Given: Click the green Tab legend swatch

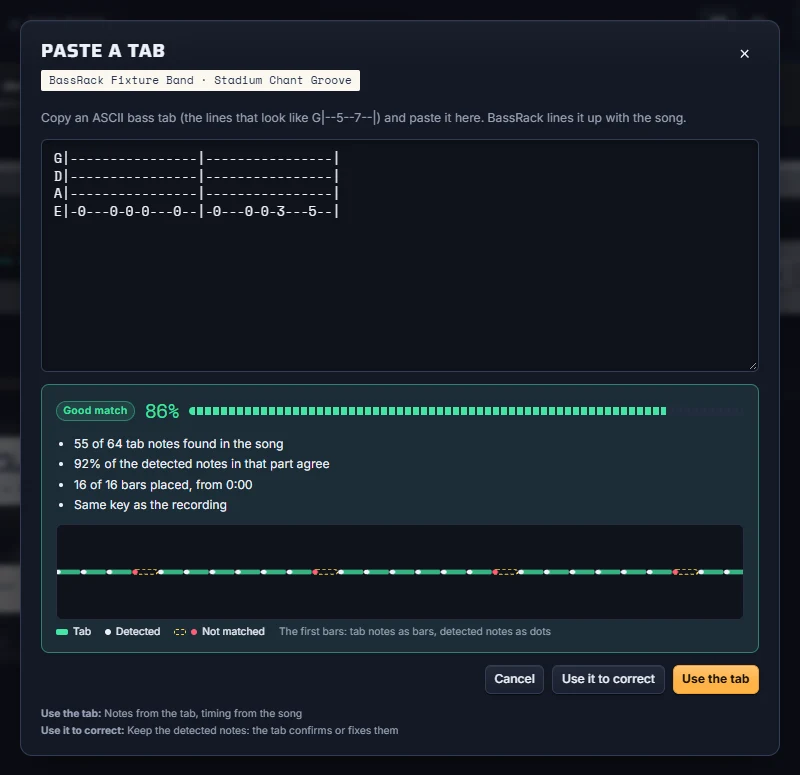Looking at the screenshot, I should (x=62, y=632).
